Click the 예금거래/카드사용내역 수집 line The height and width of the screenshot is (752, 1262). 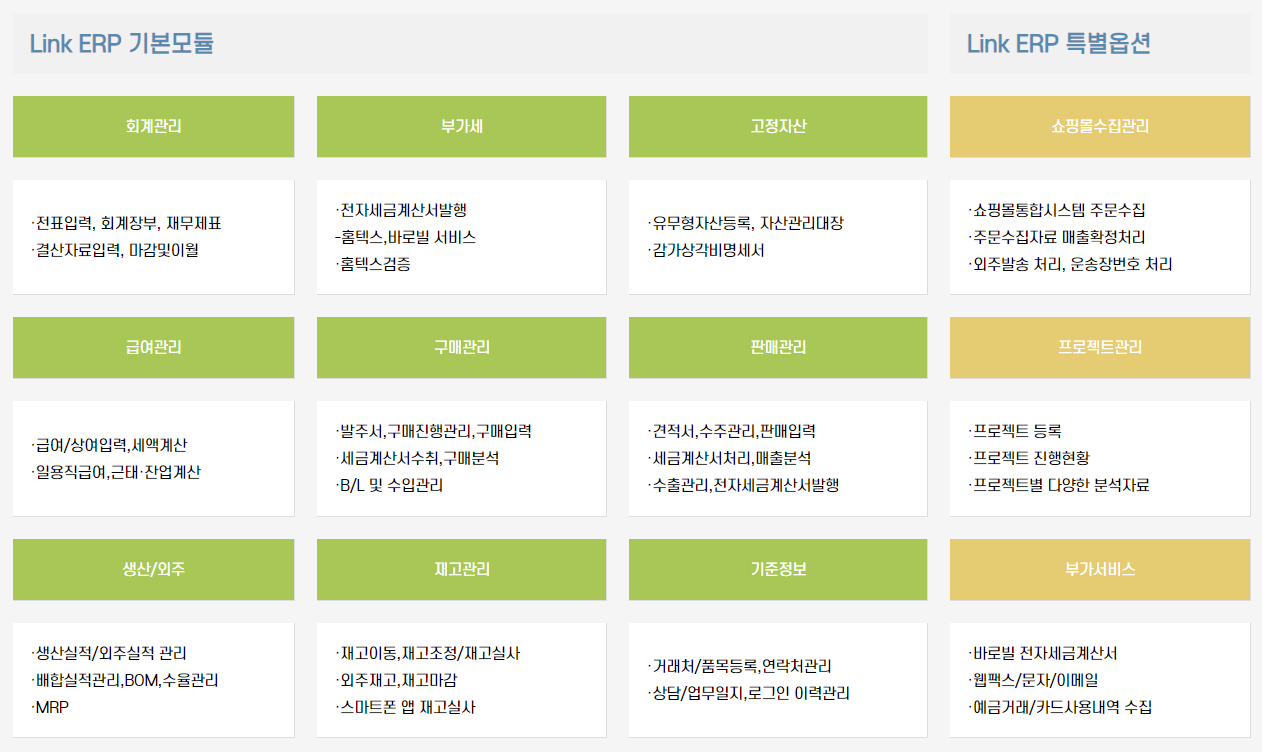click(1060, 707)
